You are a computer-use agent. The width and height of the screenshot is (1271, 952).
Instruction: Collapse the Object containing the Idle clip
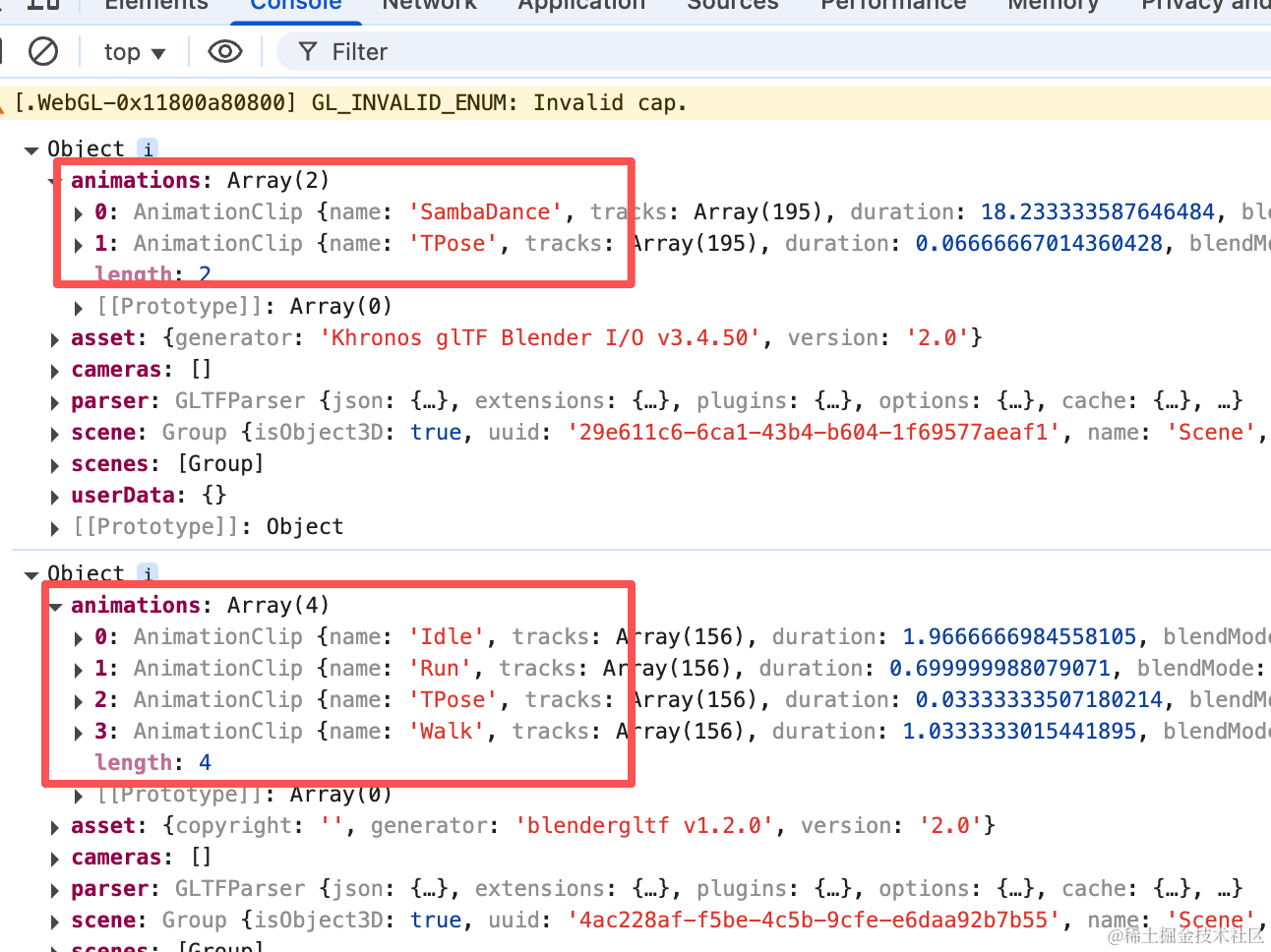(30, 574)
